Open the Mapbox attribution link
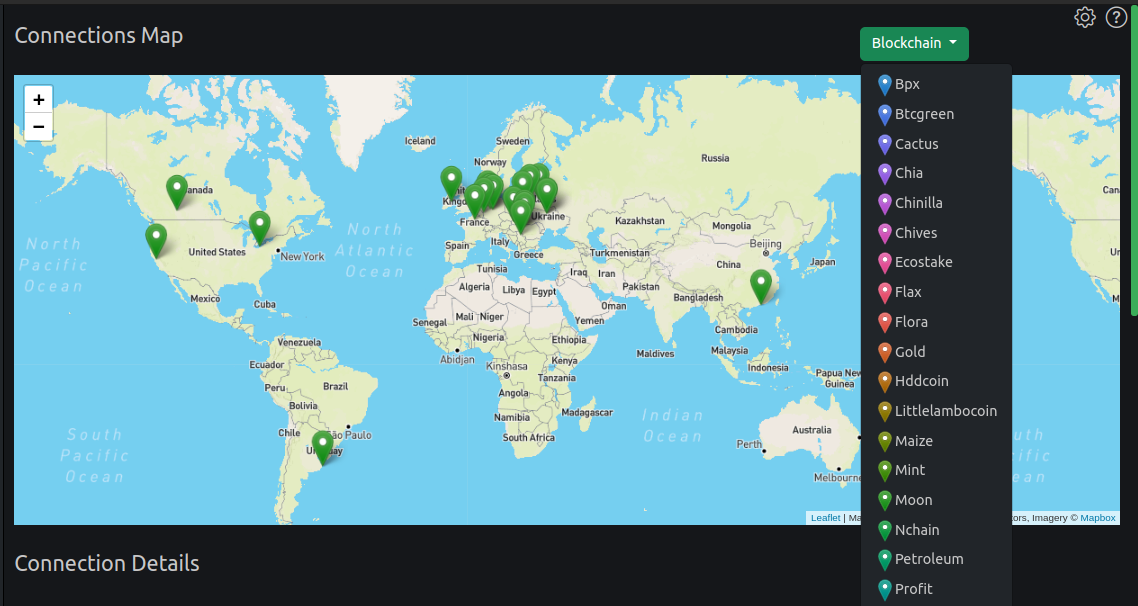The width and height of the screenshot is (1138, 606). (1097, 517)
